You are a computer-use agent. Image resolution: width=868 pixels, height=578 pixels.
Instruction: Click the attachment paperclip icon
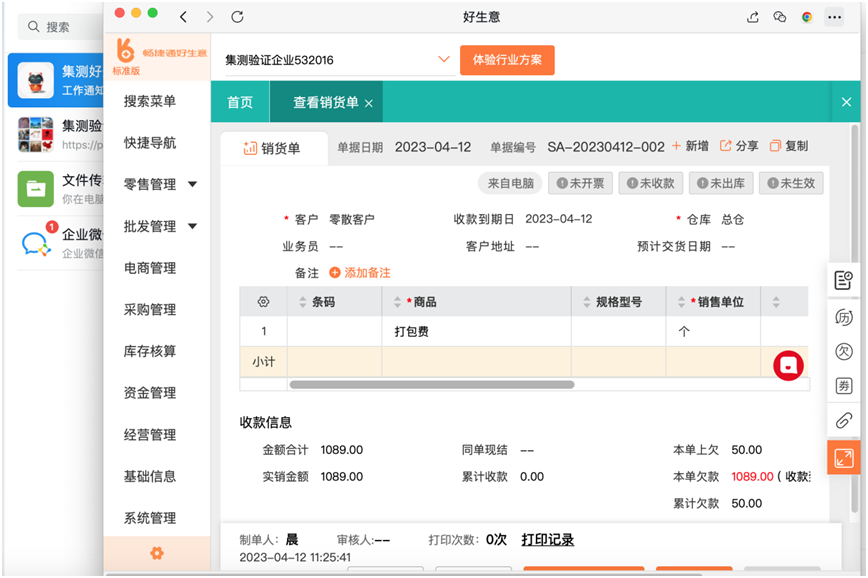[x=843, y=421]
